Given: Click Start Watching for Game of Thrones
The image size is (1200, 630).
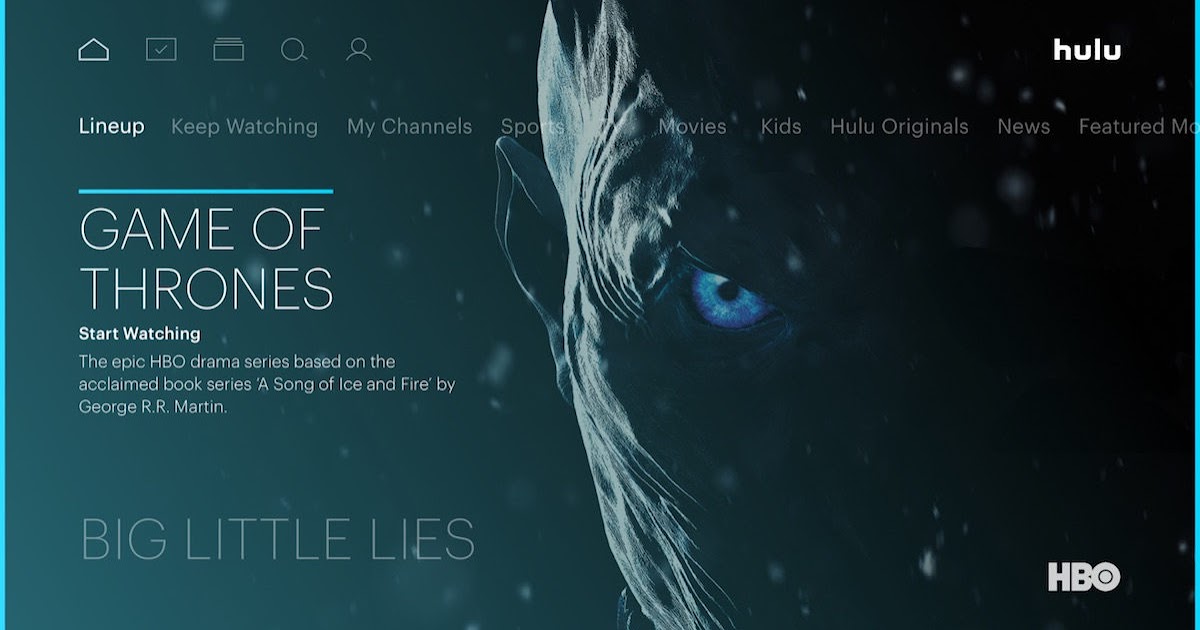Looking at the screenshot, I should [140, 334].
